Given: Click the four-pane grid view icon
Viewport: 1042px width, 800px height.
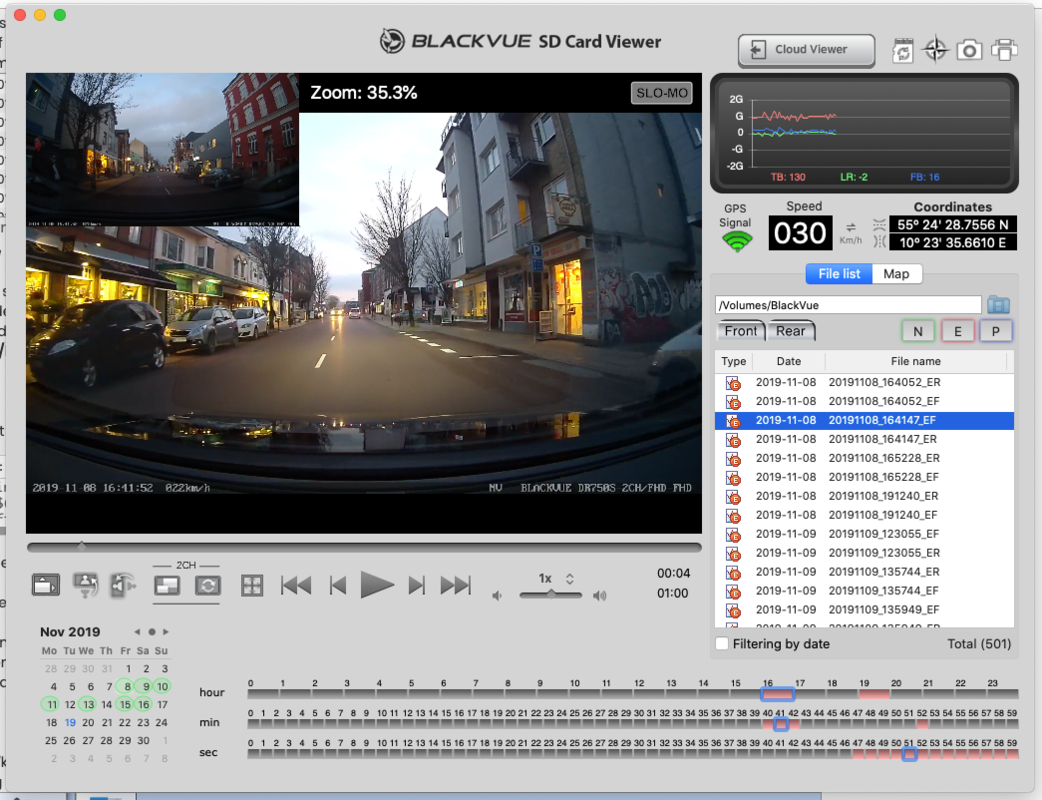Looking at the screenshot, I should click(x=252, y=586).
